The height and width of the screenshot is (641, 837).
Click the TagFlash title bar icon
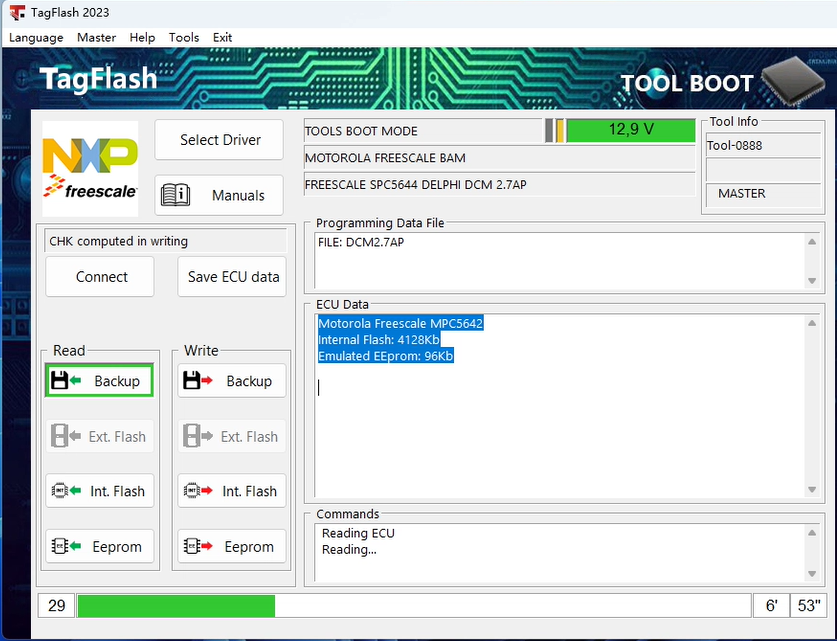click(17, 12)
